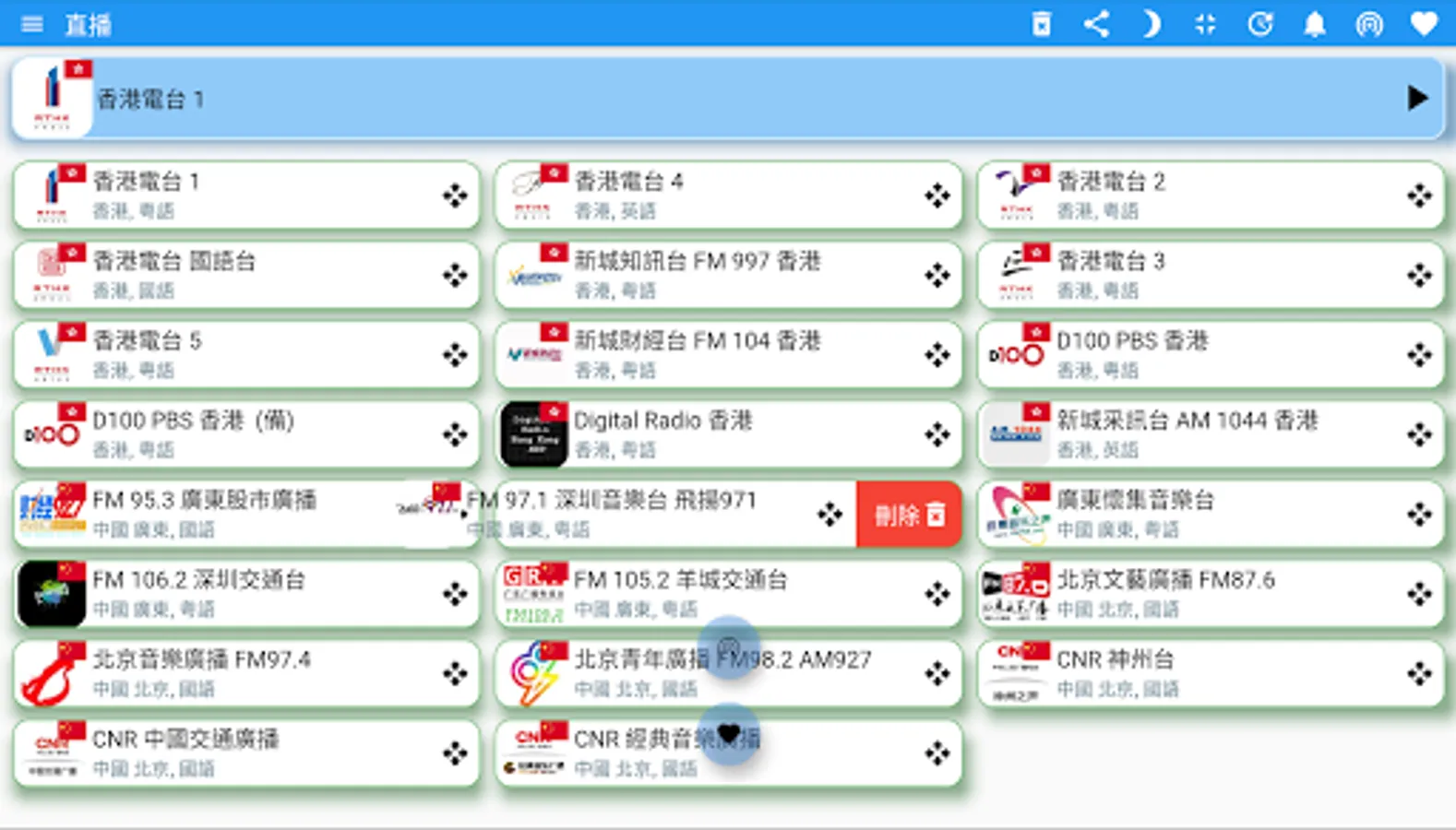This screenshot has height=830, width=1456.
Task: Tap move handle on FM 97.1 深圳音樂台 card
Action: click(829, 515)
